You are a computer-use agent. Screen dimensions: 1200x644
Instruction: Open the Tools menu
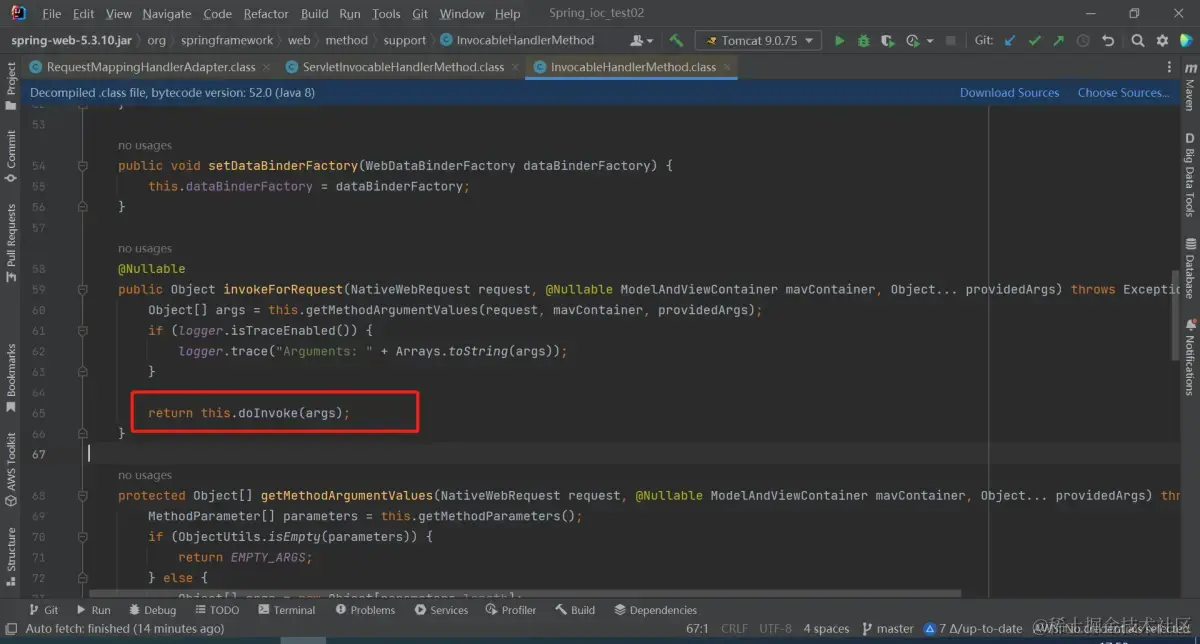tap(386, 14)
